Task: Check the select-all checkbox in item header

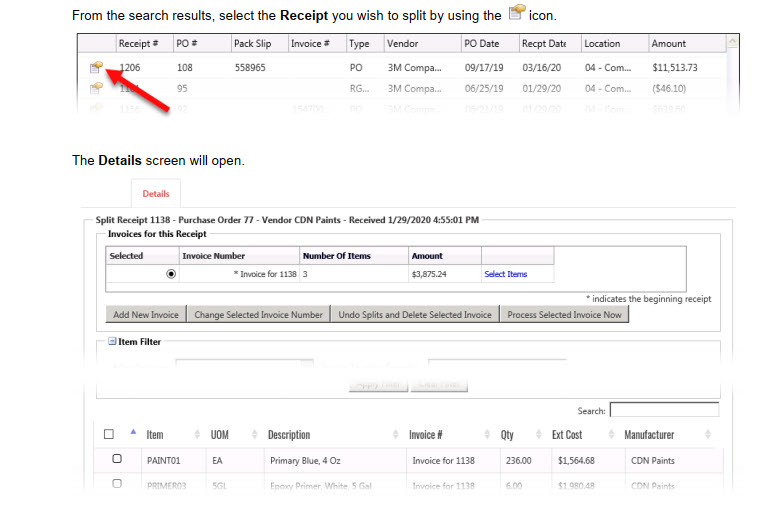Action: (x=109, y=435)
